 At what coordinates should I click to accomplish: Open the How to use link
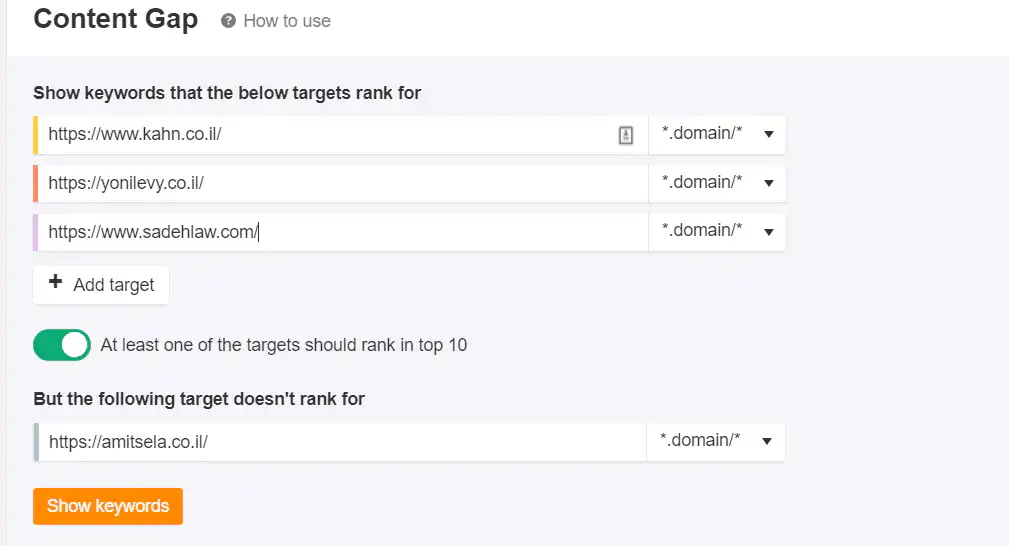286,21
